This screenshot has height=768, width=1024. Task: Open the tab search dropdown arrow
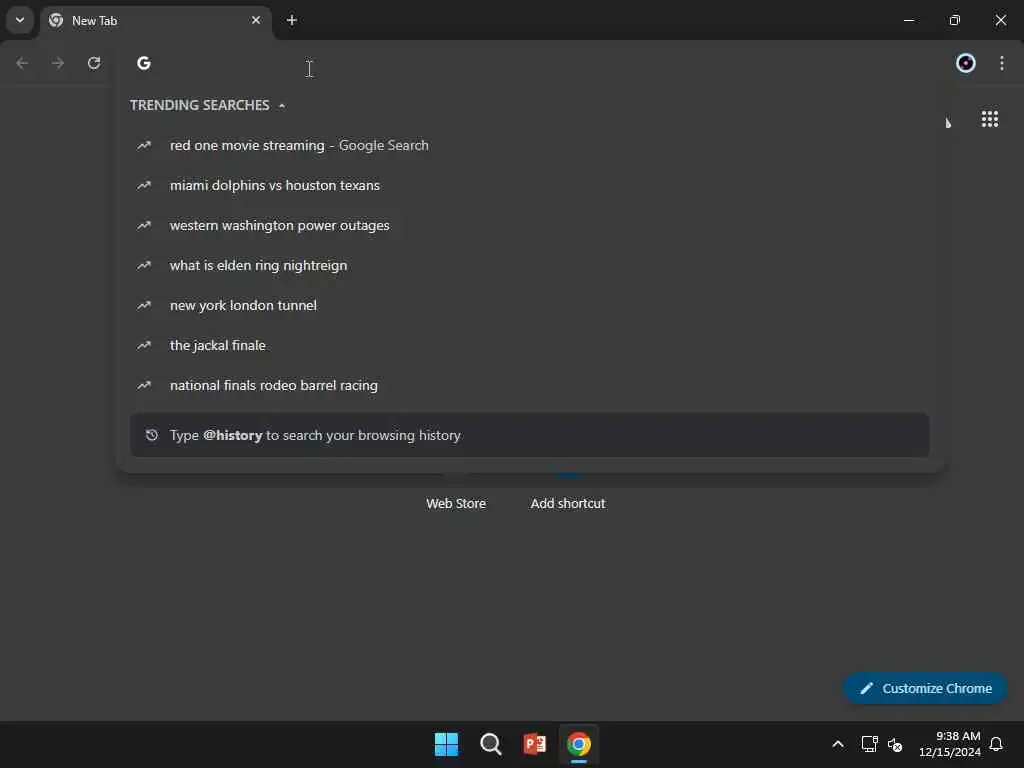20,20
